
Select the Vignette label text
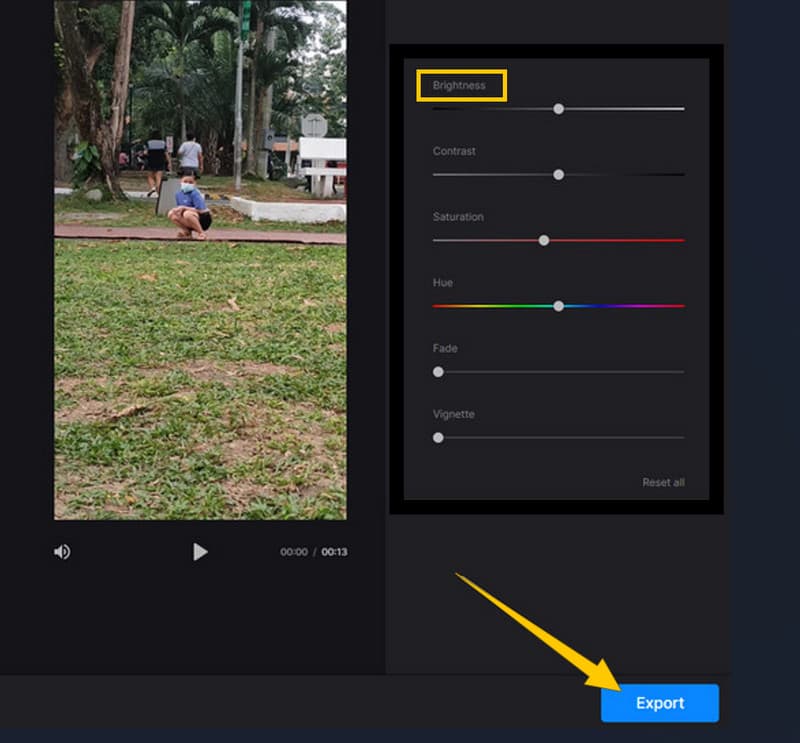coord(453,414)
